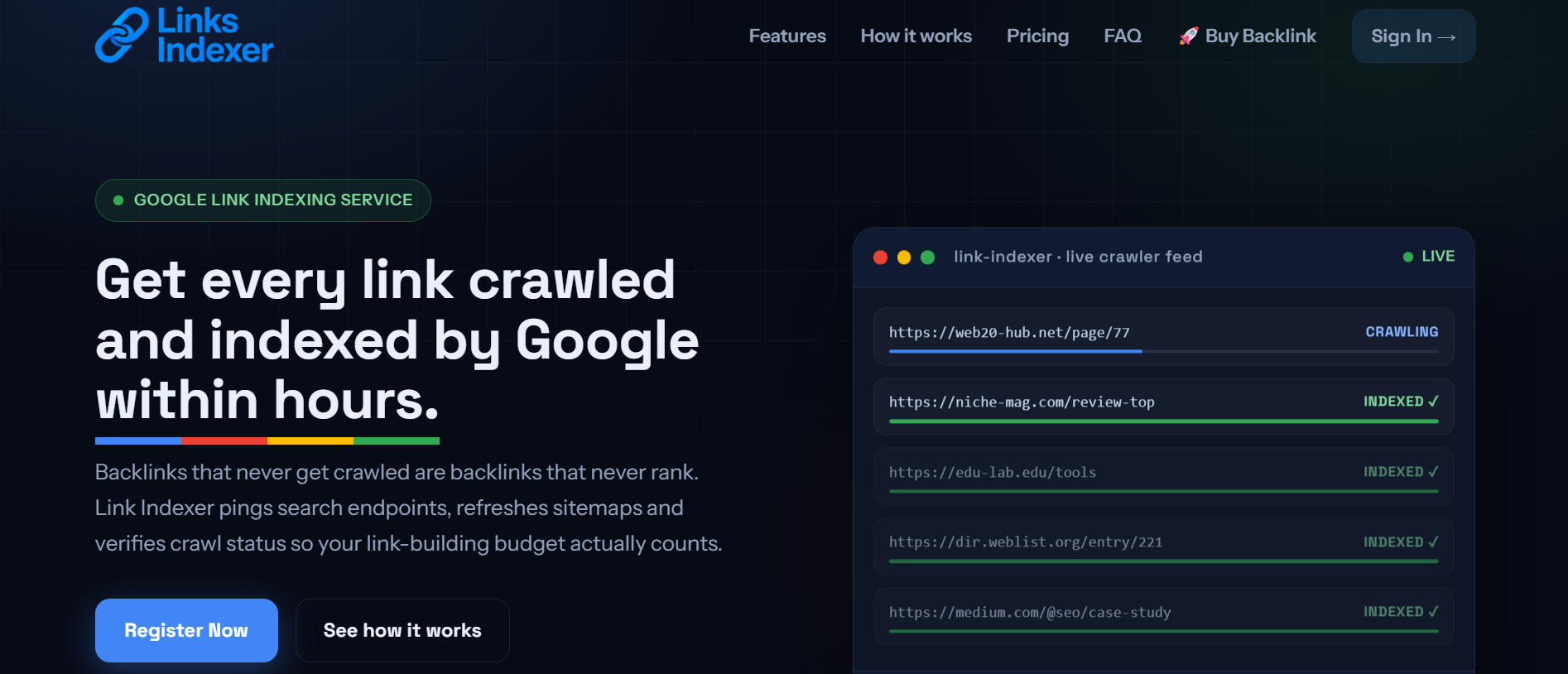Image resolution: width=1568 pixels, height=674 pixels.
Task: Click the niche-mag.com indexed progress bar
Action: [1164, 421]
